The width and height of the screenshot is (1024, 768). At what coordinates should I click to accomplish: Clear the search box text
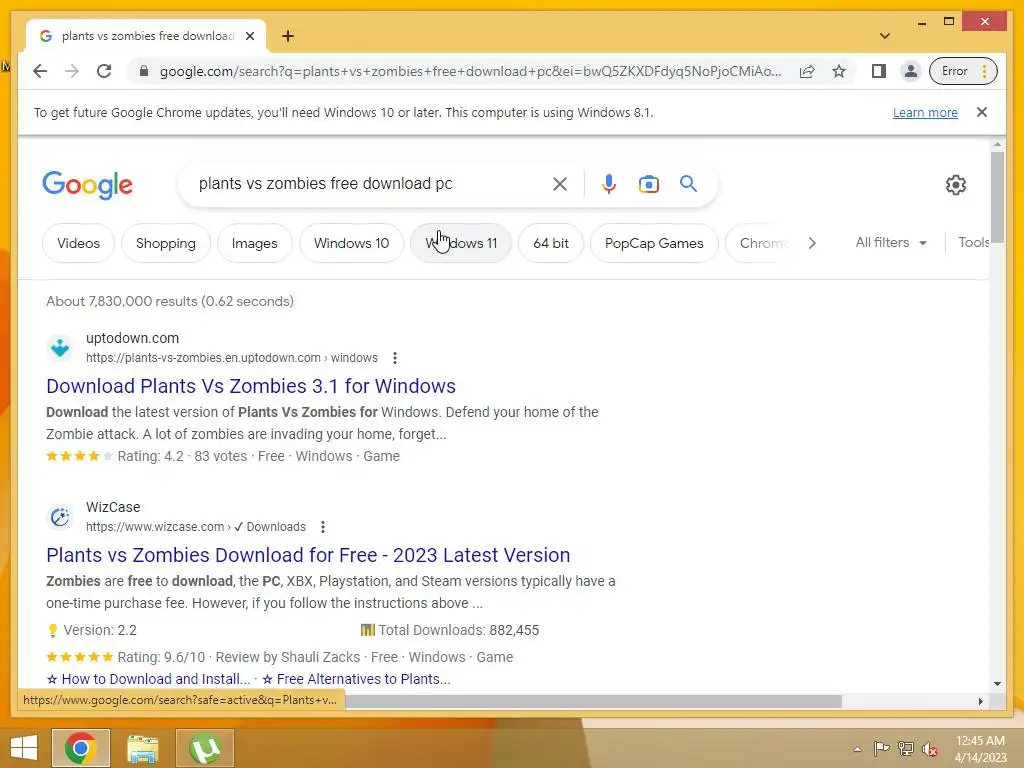[x=560, y=184]
